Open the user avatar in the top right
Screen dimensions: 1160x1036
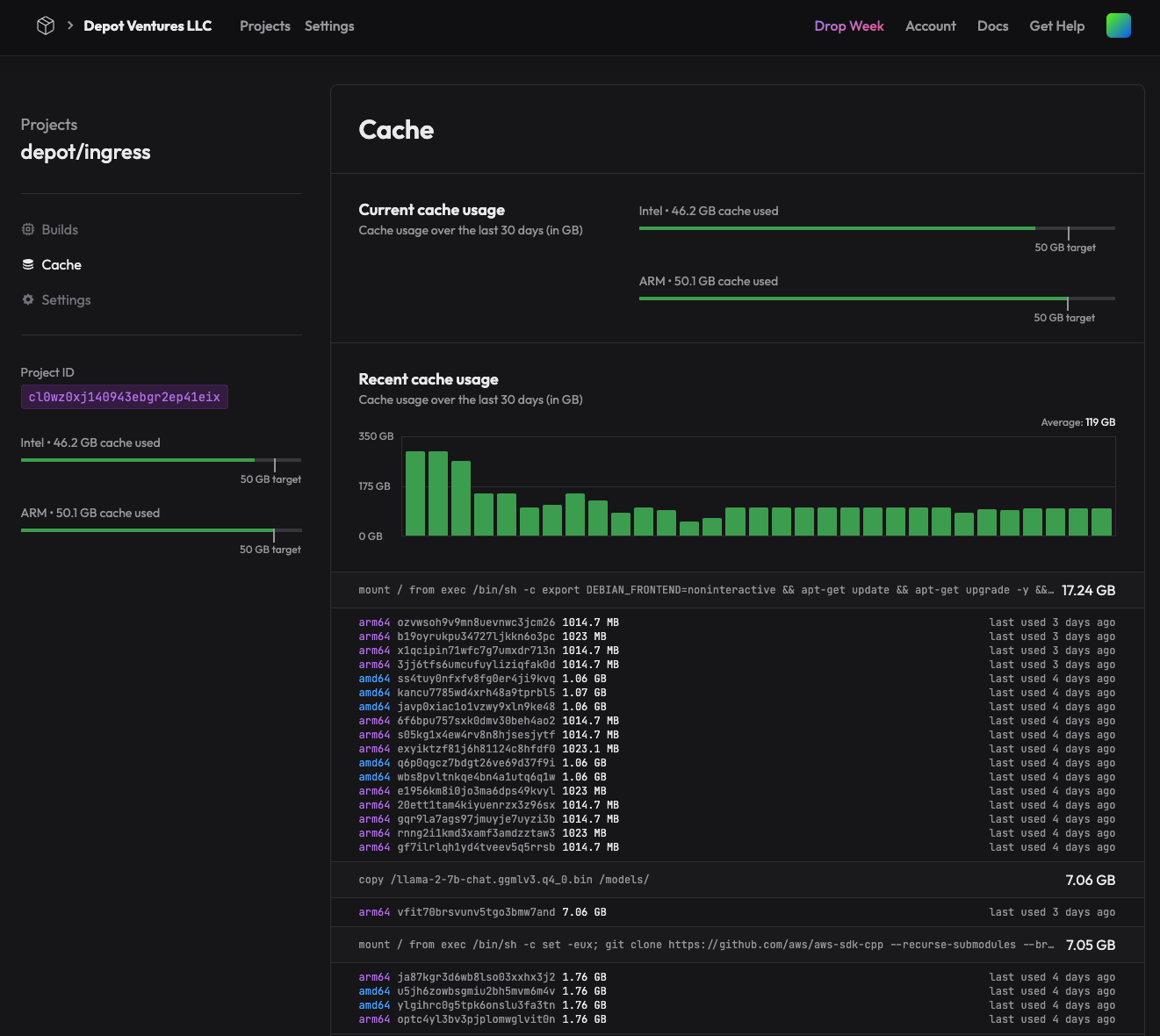(1118, 26)
